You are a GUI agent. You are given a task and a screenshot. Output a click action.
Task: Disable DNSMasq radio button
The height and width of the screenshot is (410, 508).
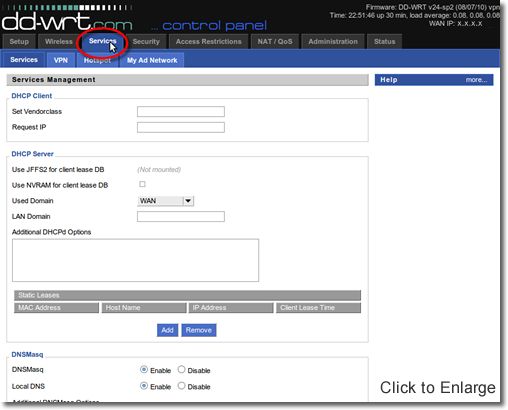point(181,369)
